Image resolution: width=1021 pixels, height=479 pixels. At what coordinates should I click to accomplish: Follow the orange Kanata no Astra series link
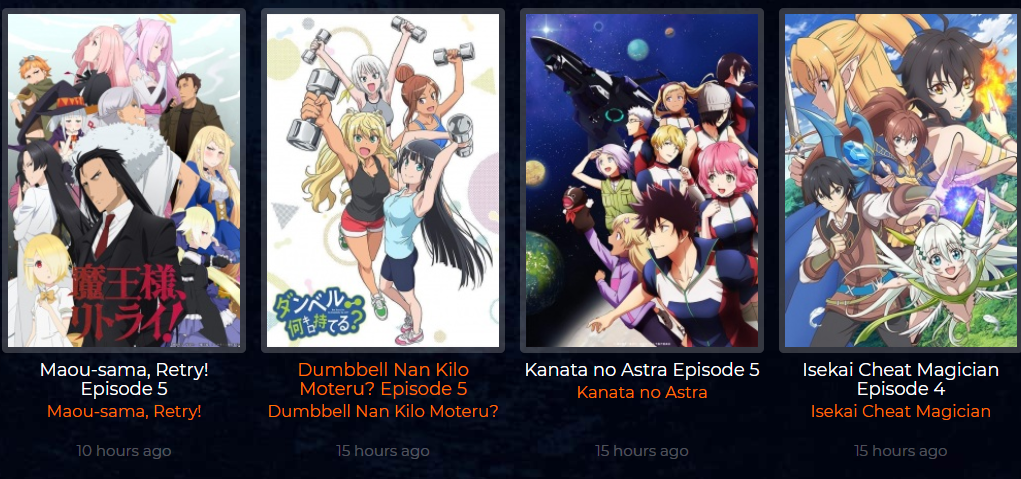click(x=642, y=392)
